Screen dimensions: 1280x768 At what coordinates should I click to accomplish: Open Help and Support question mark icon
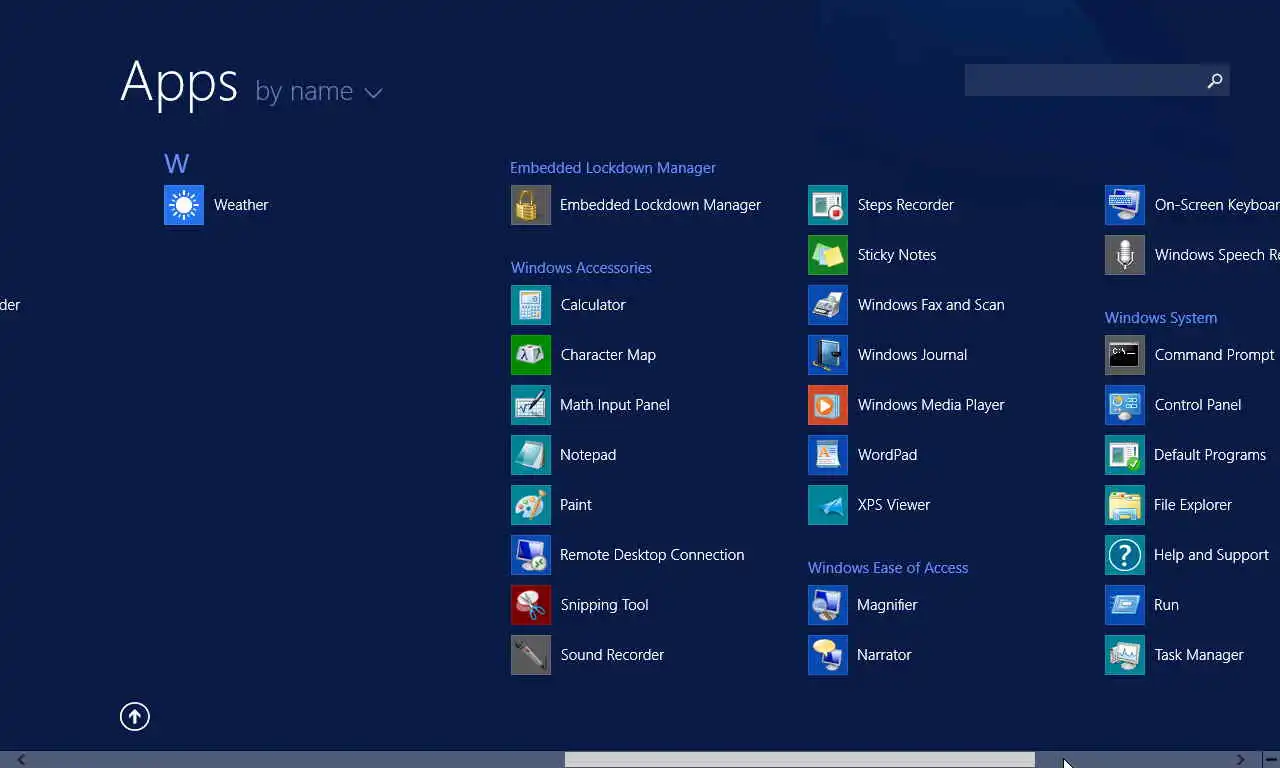point(1125,555)
